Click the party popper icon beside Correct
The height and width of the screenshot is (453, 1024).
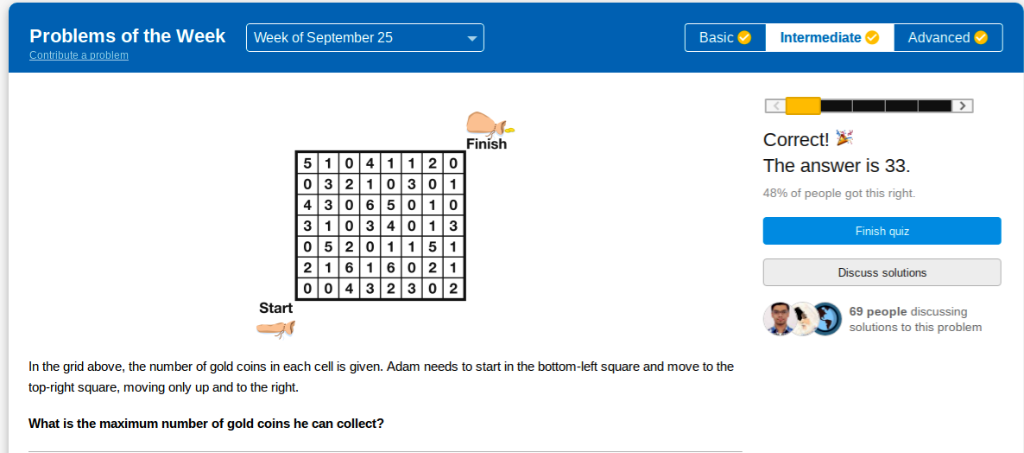click(845, 138)
